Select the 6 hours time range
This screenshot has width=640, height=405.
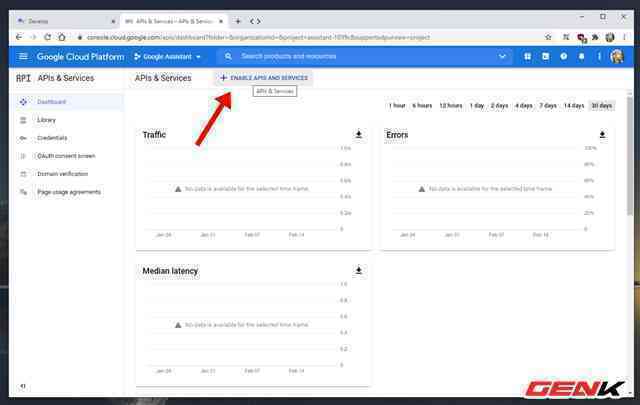pos(422,106)
